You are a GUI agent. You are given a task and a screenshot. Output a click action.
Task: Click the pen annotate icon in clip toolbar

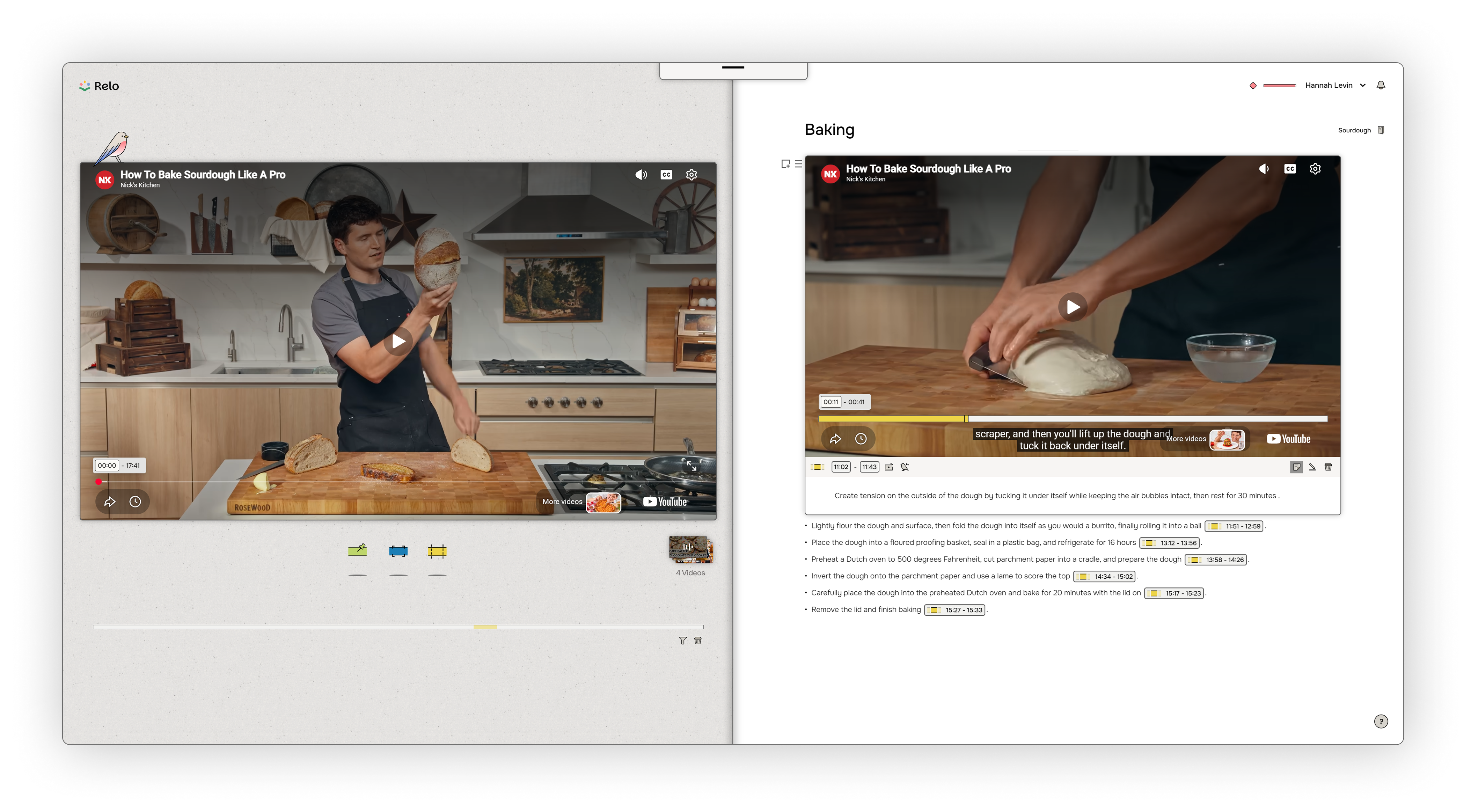click(x=1312, y=467)
